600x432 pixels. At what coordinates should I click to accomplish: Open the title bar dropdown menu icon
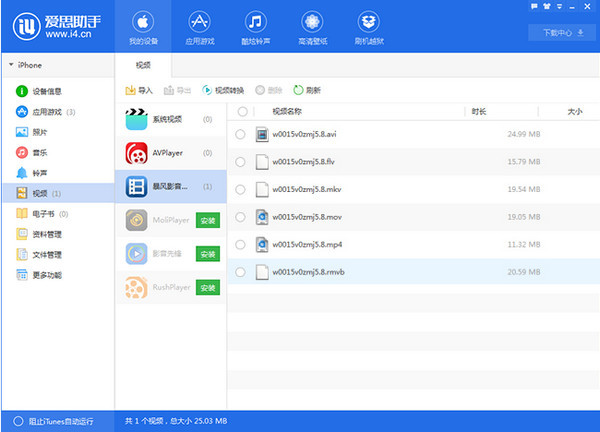pos(559,6)
